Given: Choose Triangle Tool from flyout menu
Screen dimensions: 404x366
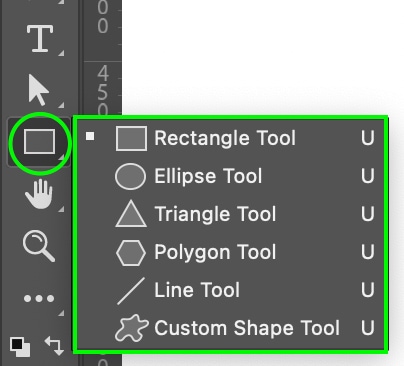Looking at the screenshot, I should click(x=230, y=214).
